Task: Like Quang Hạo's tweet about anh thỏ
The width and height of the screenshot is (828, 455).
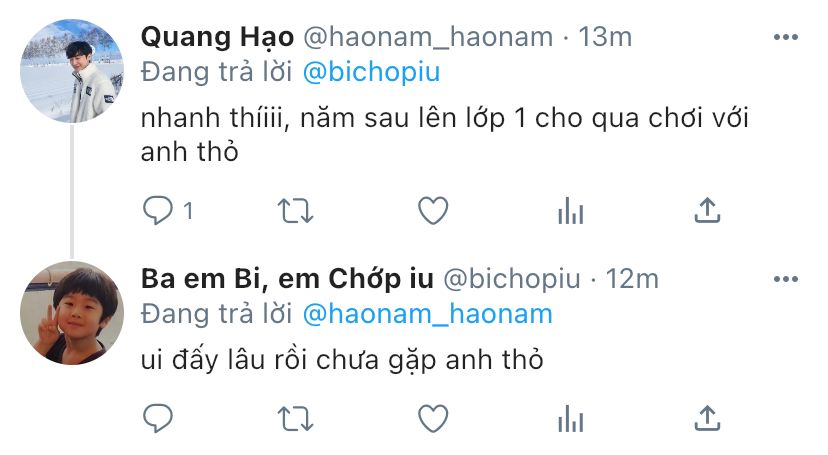Action: click(433, 211)
